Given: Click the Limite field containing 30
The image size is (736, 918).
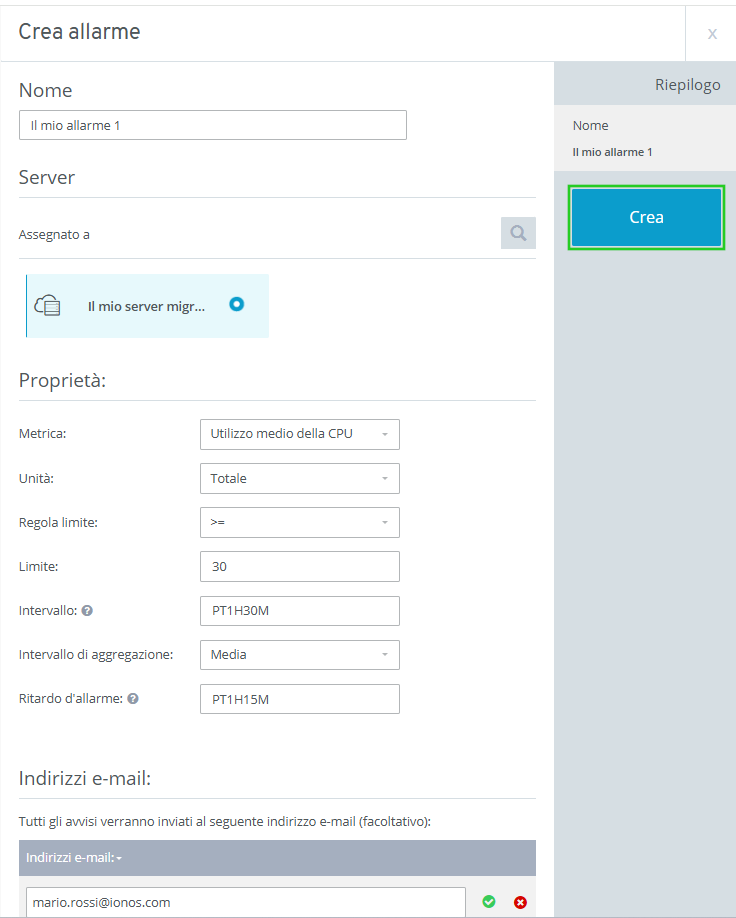Looking at the screenshot, I should pyautogui.click(x=299, y=566).
